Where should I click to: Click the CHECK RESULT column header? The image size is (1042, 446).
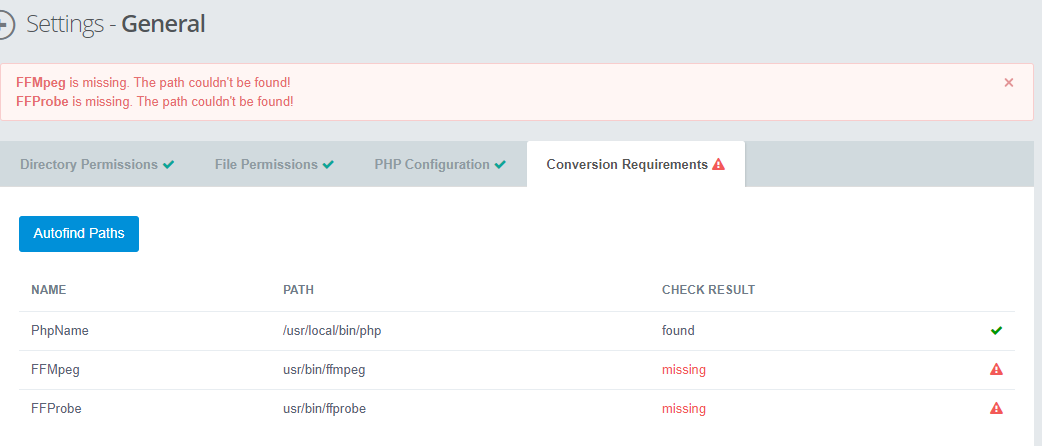tap(708, 290)
